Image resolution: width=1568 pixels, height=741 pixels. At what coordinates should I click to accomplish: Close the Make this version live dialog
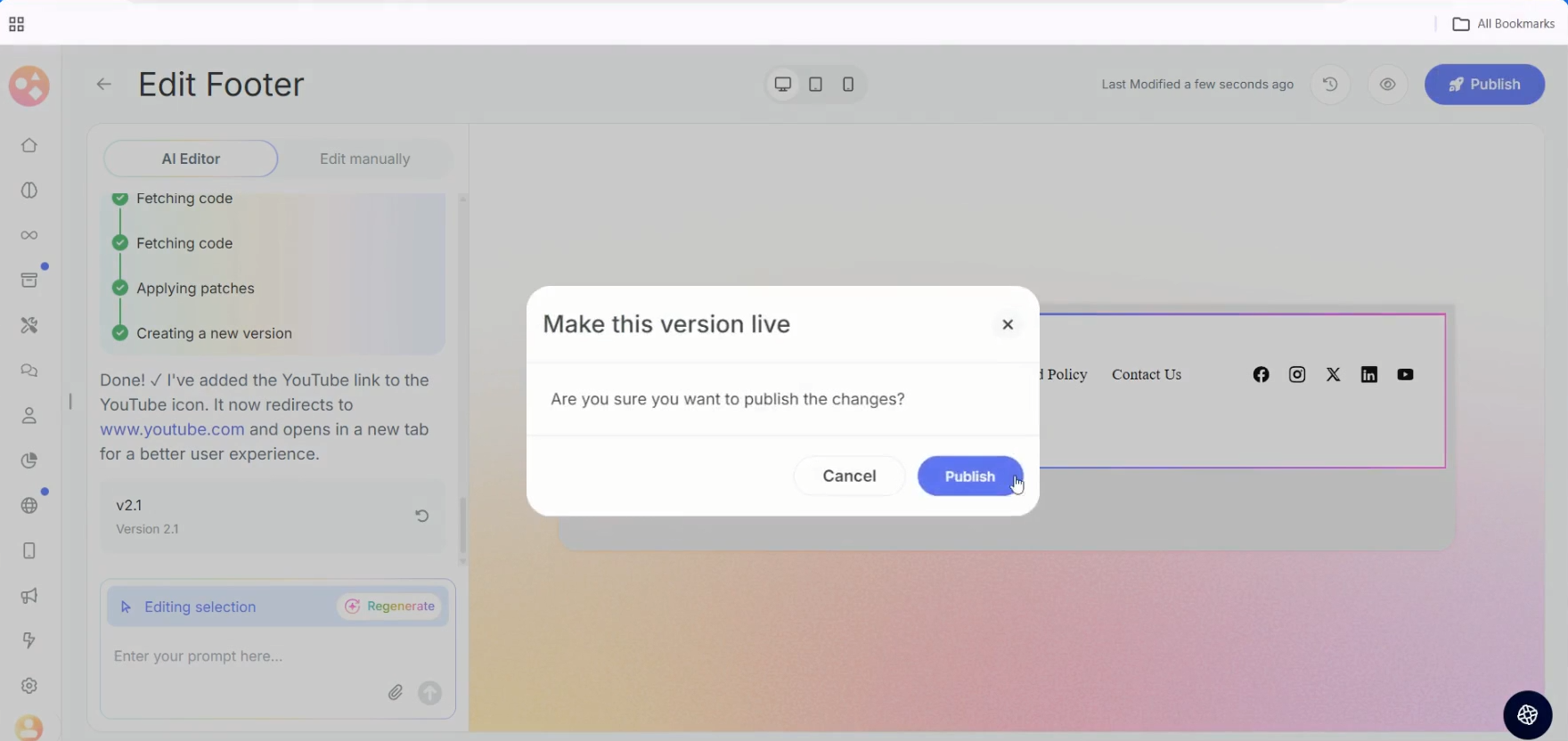(1008, 325)
